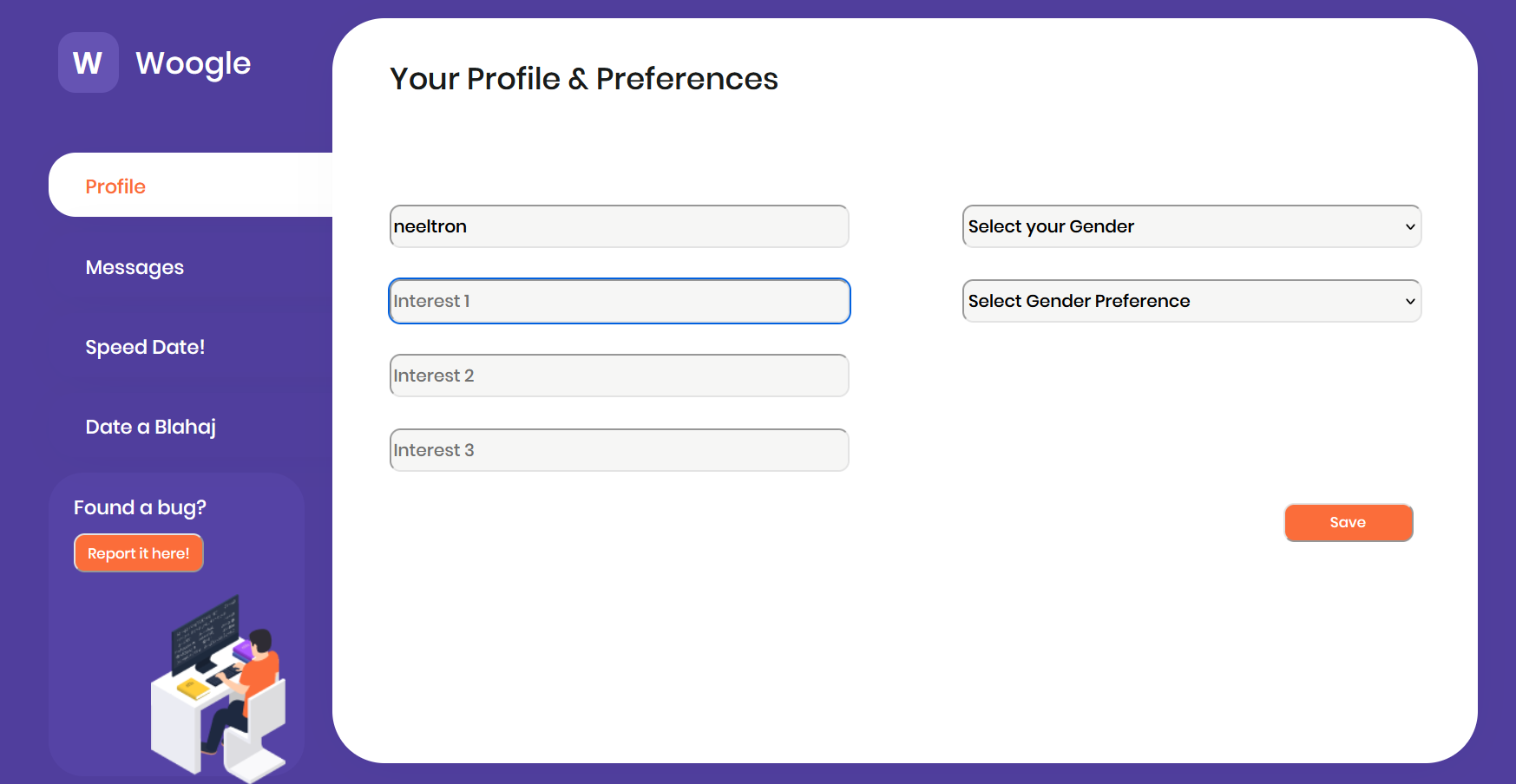
Task: Focus the username field containing neeltron
Action: tap(619, 226)
